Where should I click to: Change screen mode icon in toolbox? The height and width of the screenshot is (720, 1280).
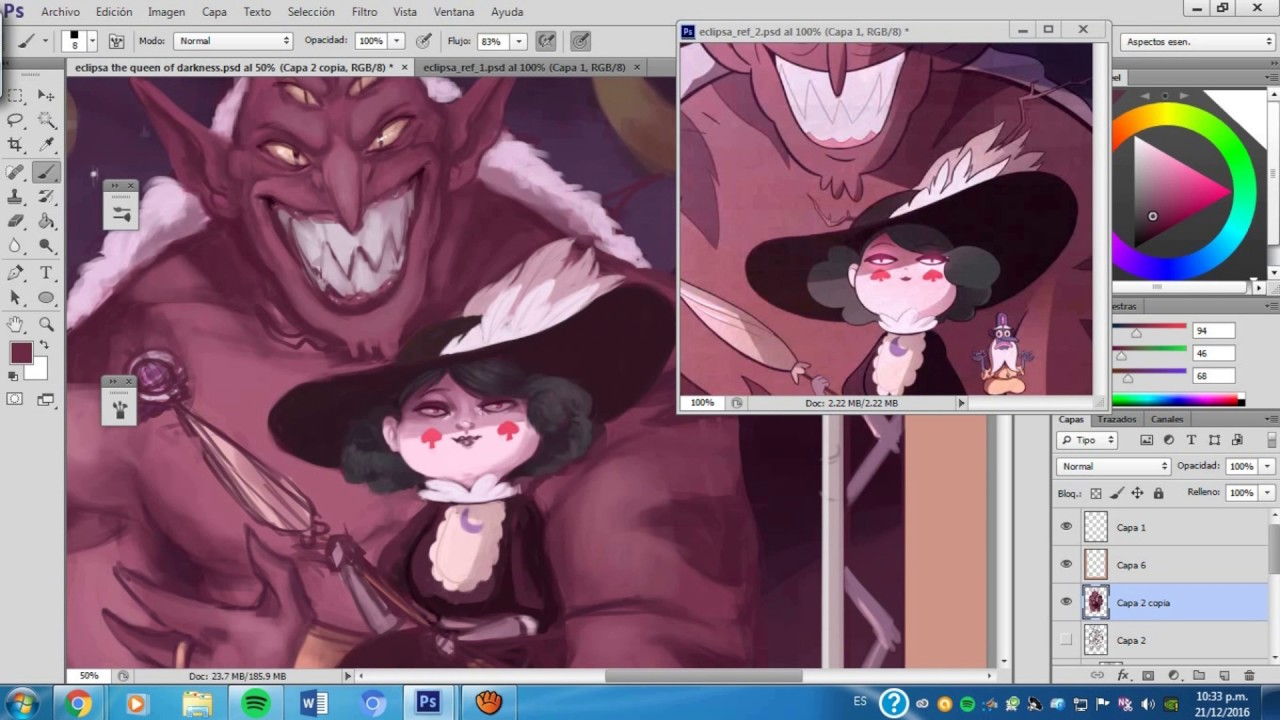point(45,399)
